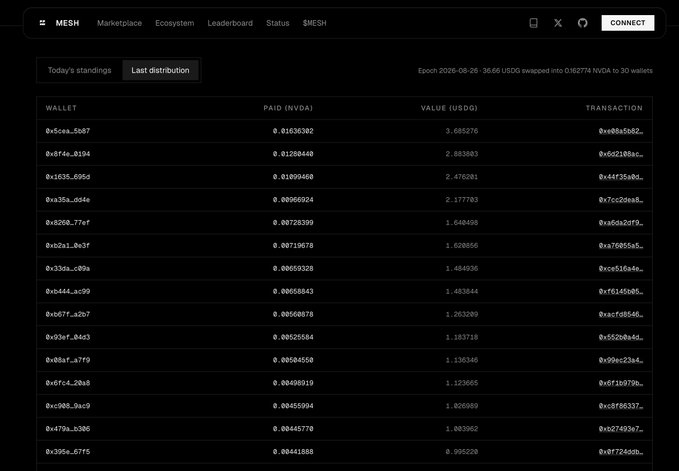
Task: Click paid amount 0.01280440
Action: 293,154
